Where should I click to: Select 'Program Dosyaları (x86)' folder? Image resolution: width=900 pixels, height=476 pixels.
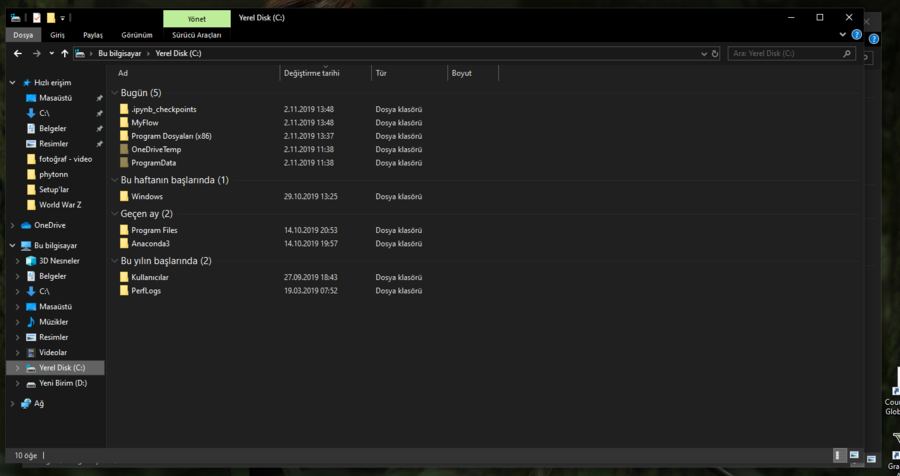[171, 136]
